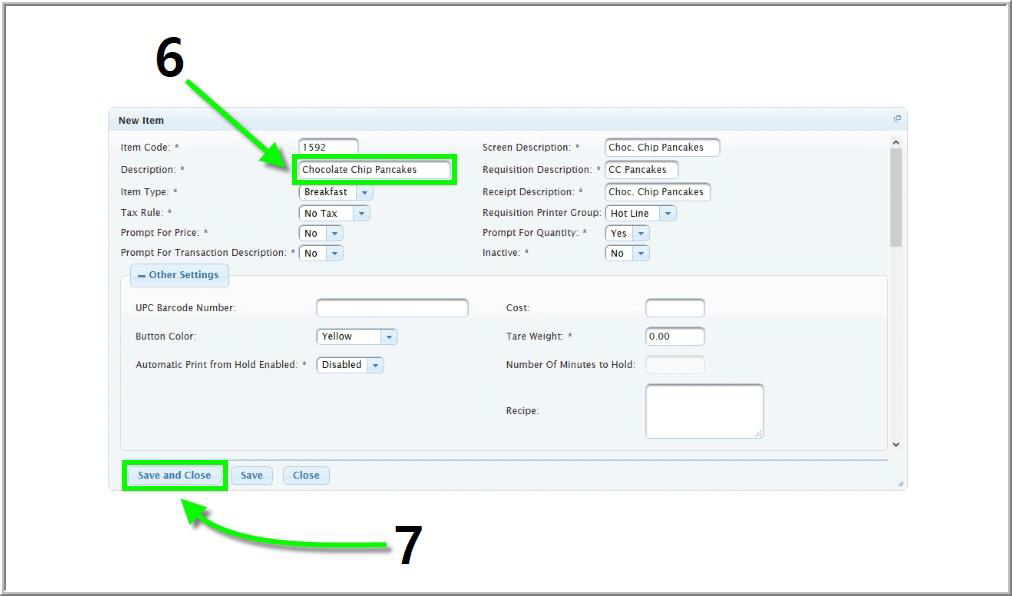Click the Recipe text area
The image size is (1012, 596).
(x=704, y=411)
